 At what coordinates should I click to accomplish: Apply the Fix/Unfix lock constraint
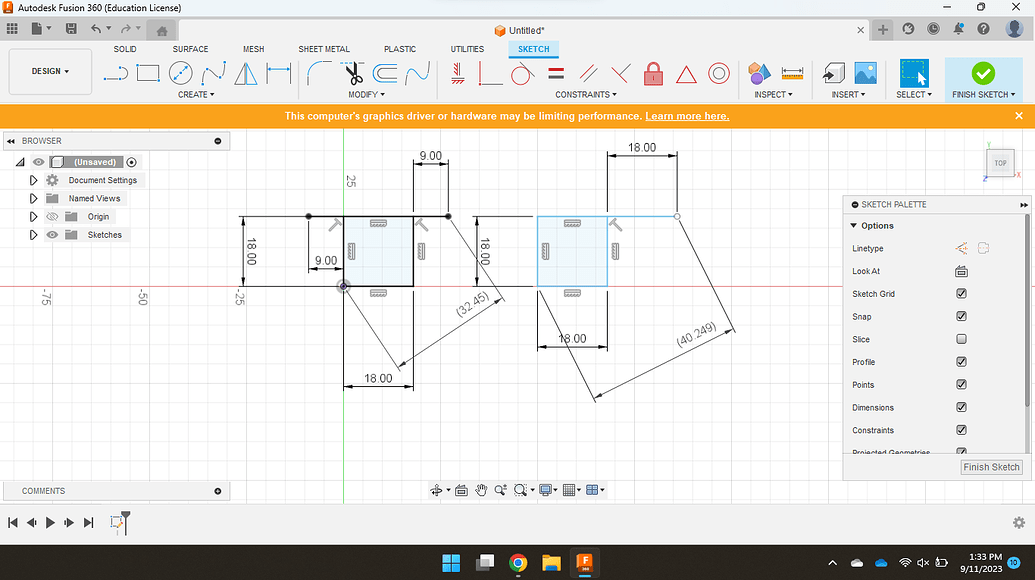click(x=653, y=73)
